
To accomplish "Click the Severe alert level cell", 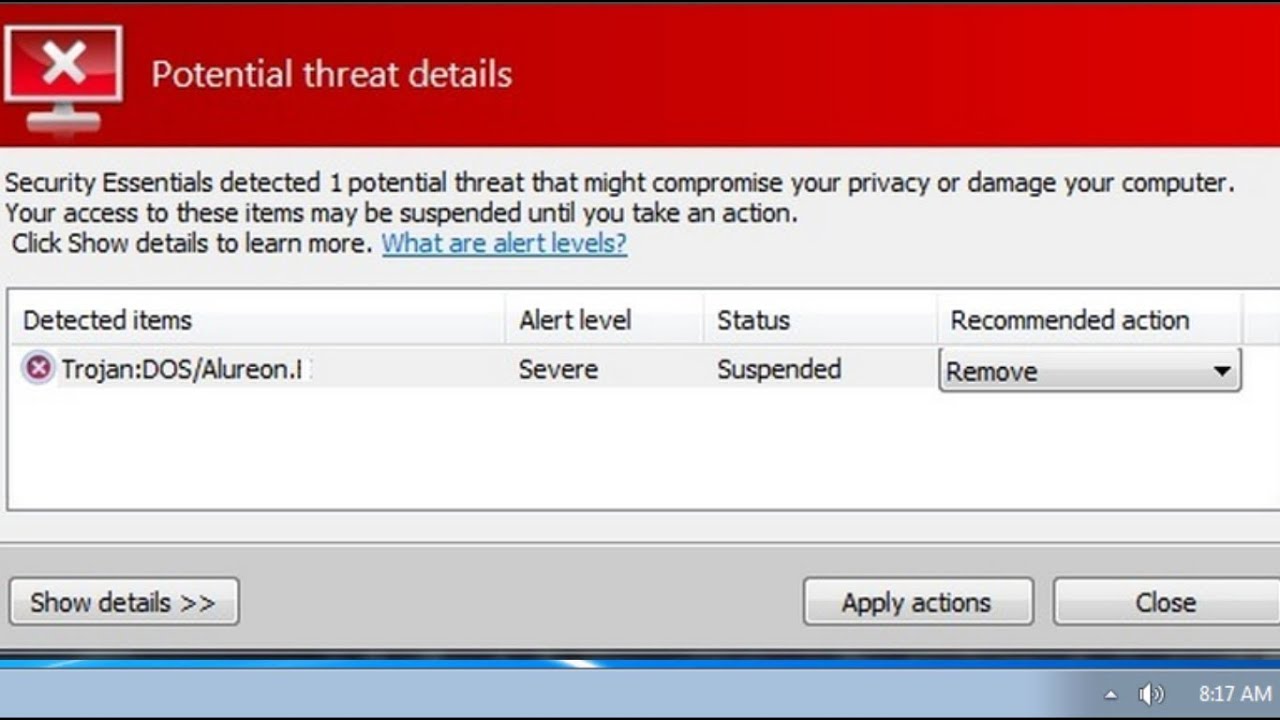I will point(558,369).
